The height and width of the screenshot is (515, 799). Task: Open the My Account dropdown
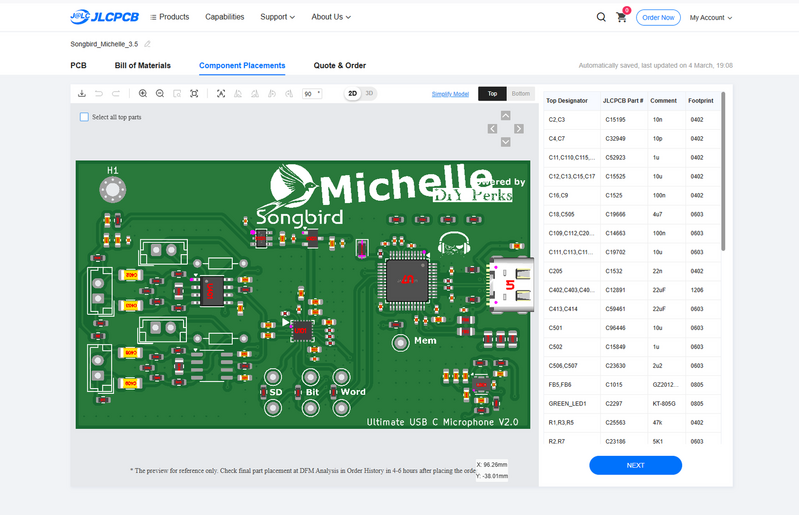tap(711, 17)
